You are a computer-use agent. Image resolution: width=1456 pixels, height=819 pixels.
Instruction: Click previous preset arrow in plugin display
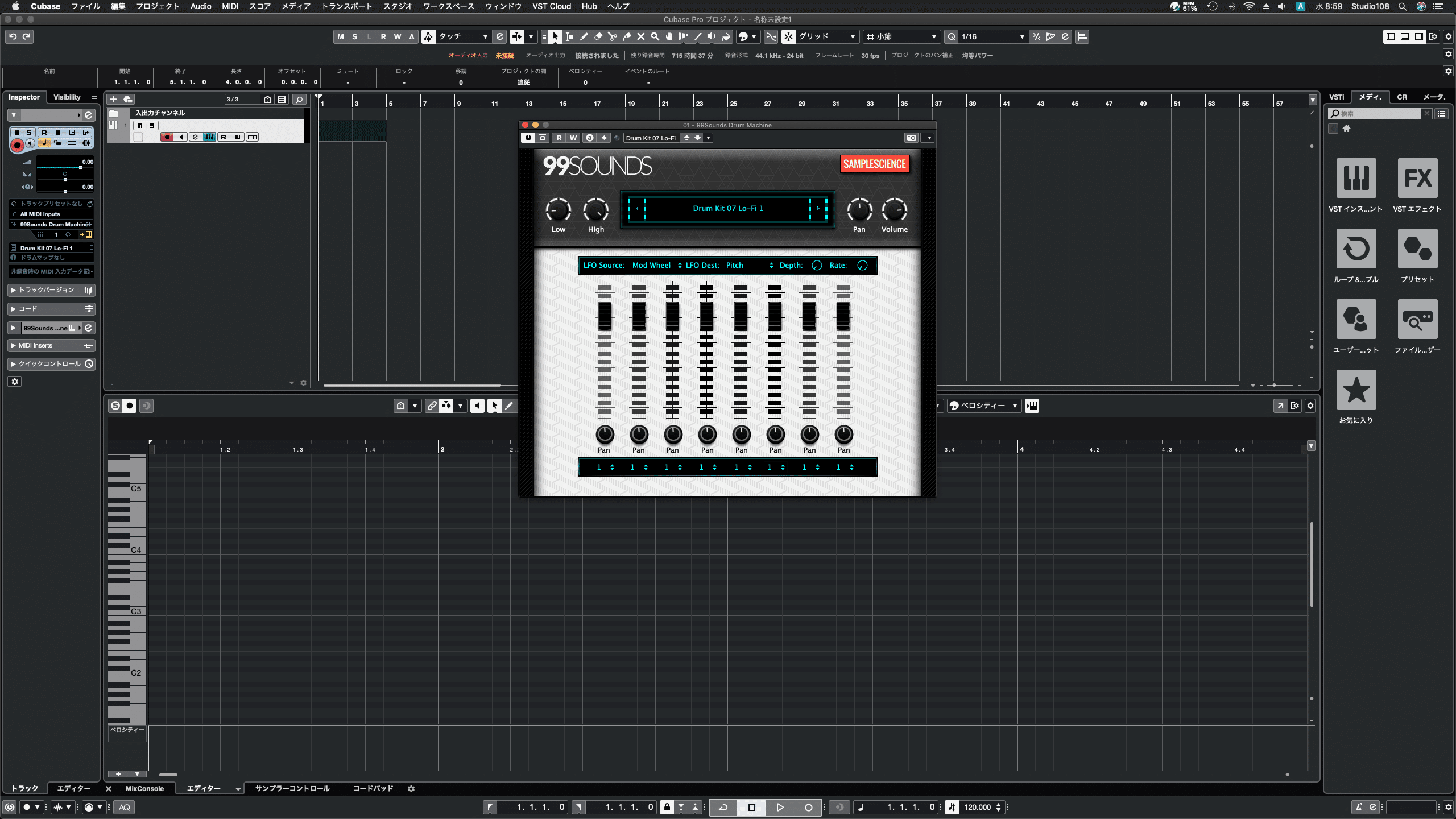pyautogui.click(x=637, y=209)
